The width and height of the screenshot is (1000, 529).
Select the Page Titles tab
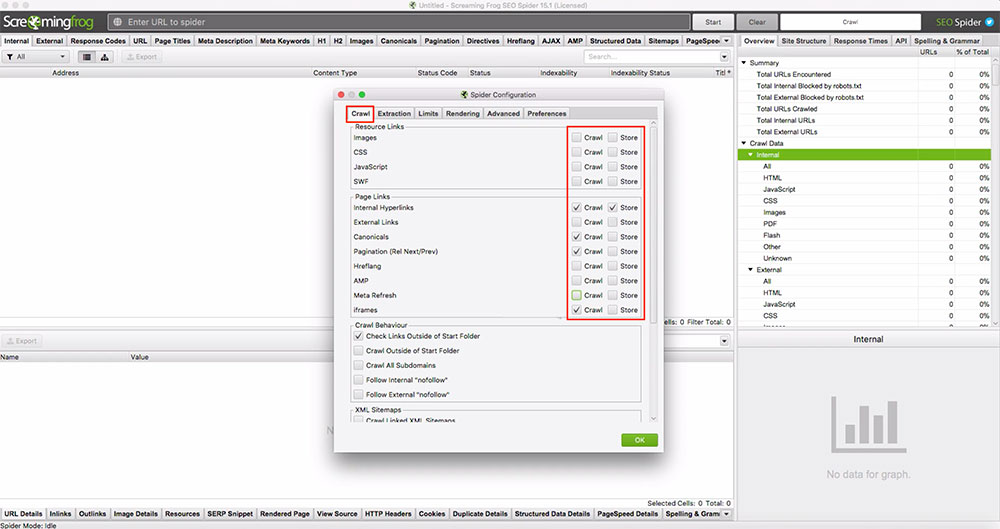coord(172,41)
